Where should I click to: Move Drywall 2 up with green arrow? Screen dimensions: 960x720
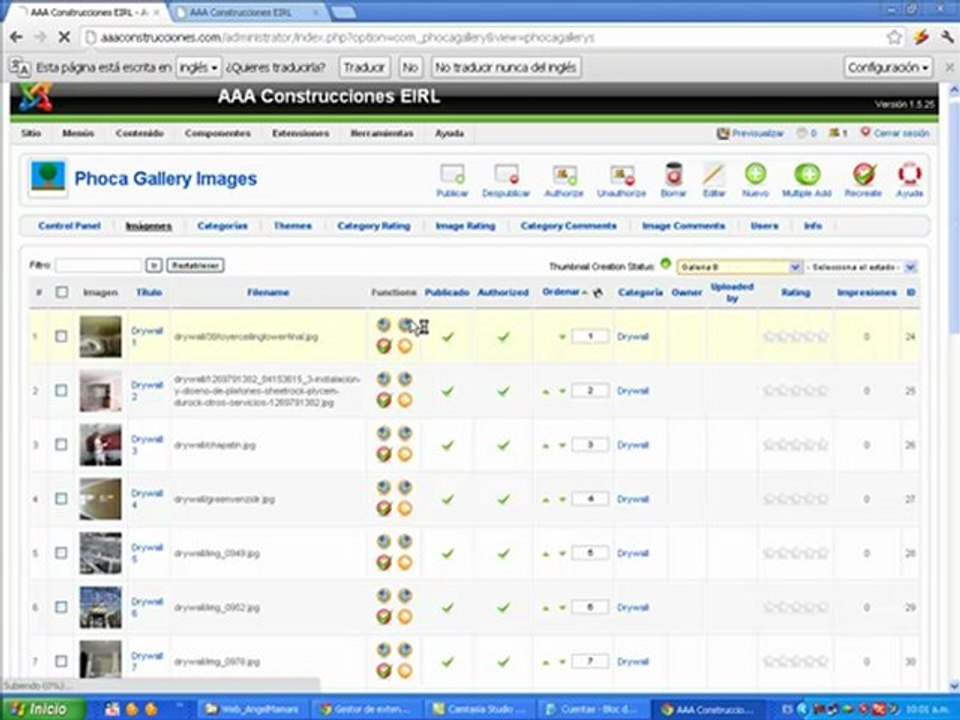[x=546, y=391]
